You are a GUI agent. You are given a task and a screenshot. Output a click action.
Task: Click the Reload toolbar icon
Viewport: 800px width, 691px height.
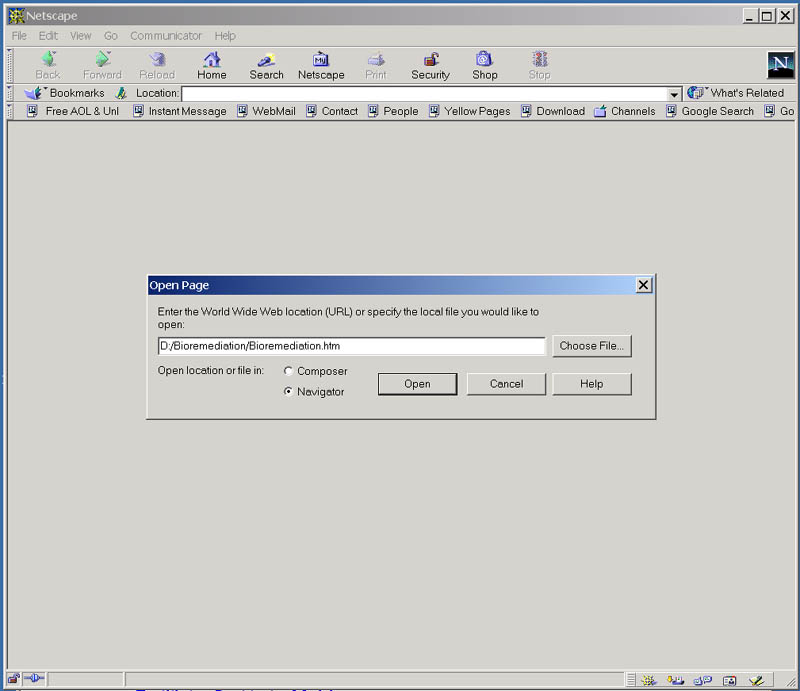point(157,59)
